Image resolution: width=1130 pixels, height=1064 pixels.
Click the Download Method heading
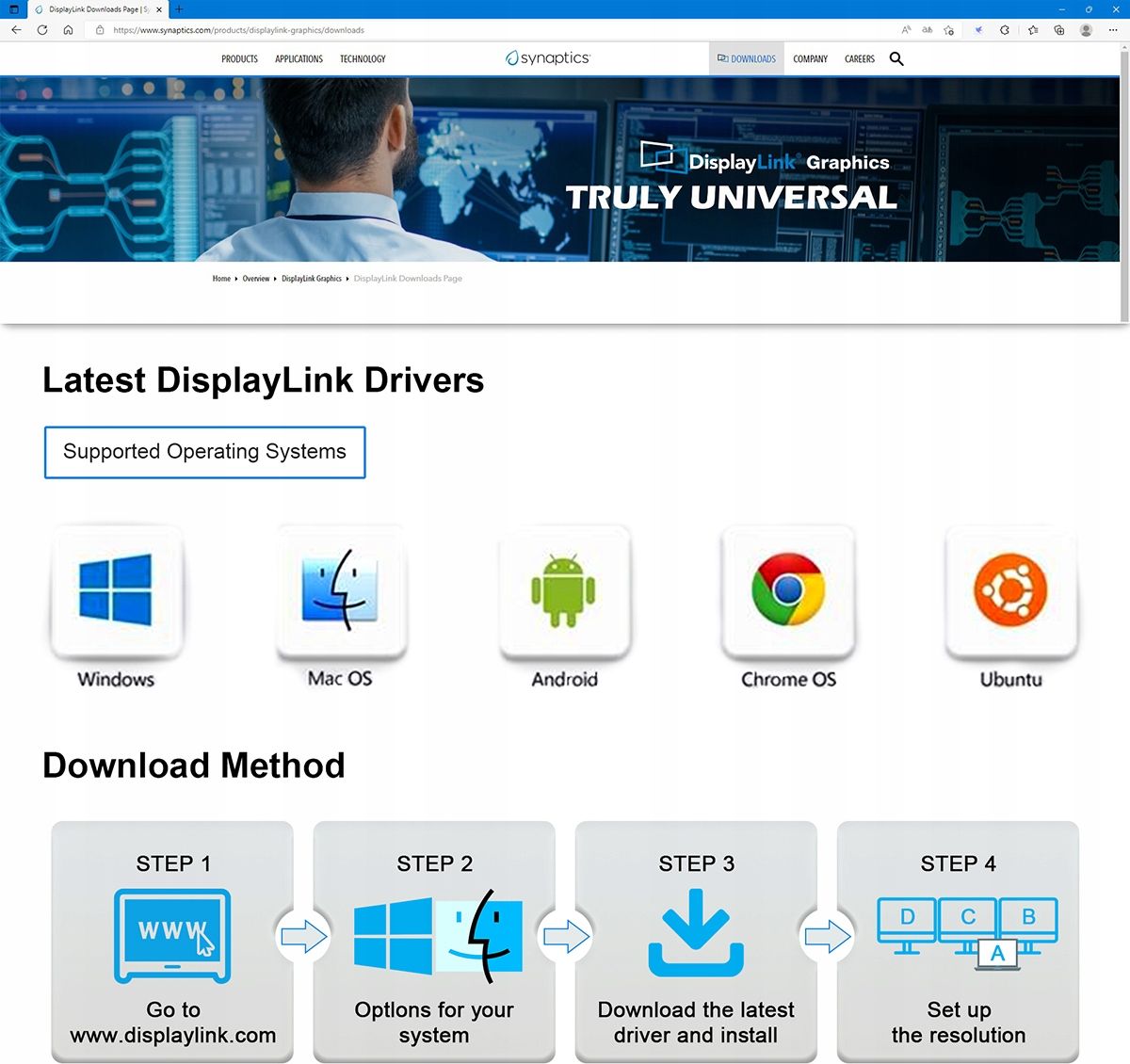point(194,766)
